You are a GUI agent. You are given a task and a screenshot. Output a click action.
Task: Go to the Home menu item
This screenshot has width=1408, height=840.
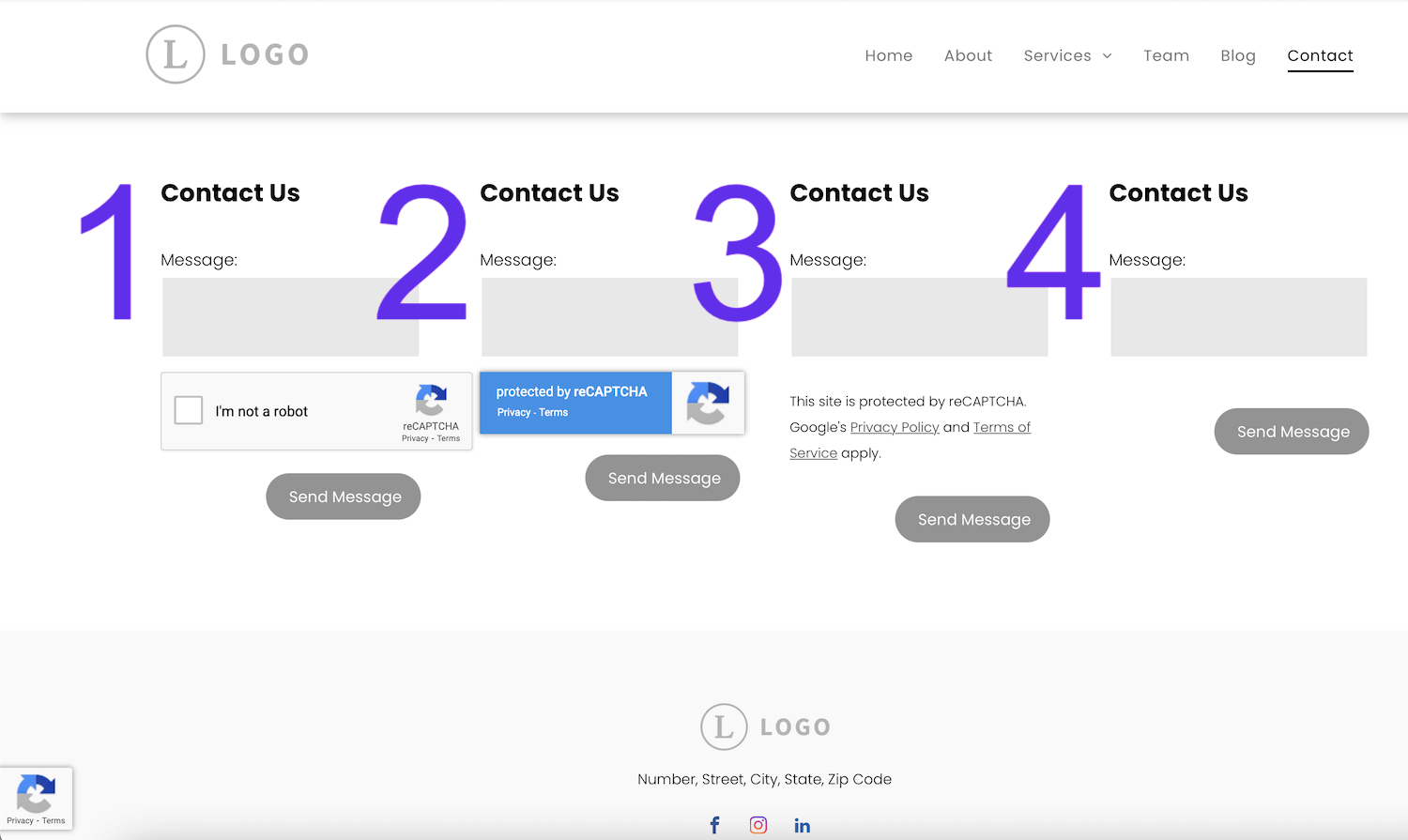tap(889, 55)
